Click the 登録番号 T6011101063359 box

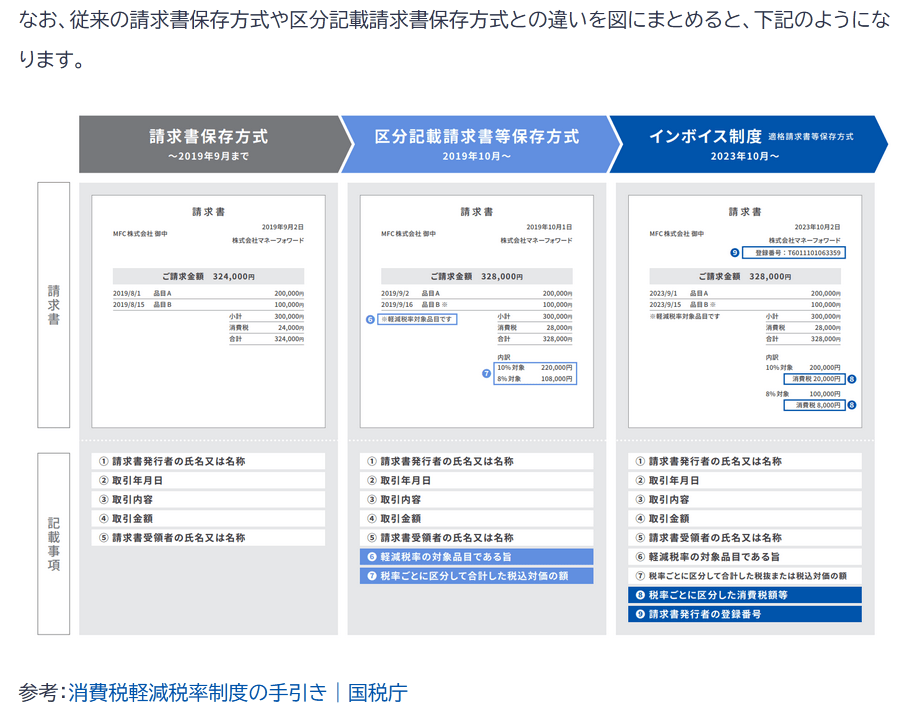point(794,253)
